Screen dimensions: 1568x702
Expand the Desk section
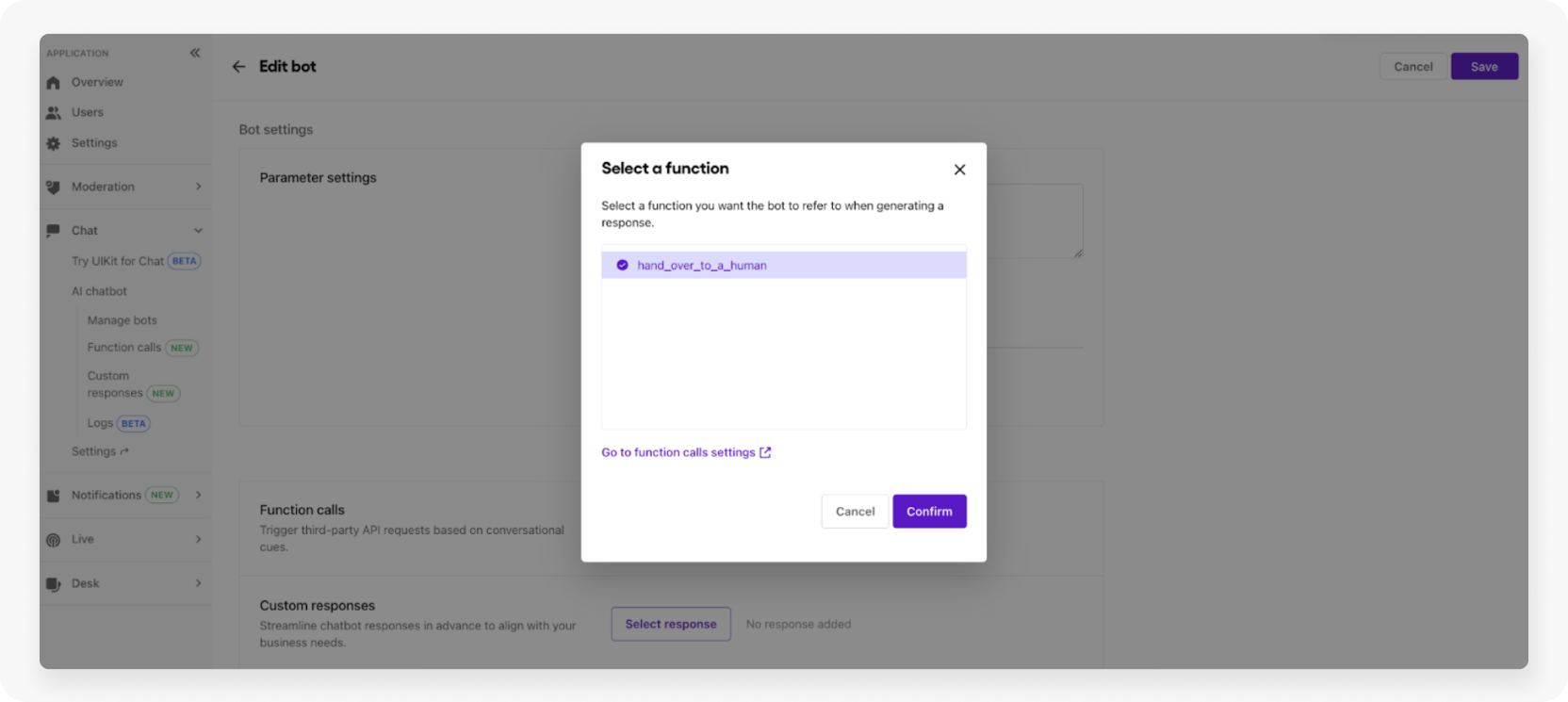click(x=198, y=583)
